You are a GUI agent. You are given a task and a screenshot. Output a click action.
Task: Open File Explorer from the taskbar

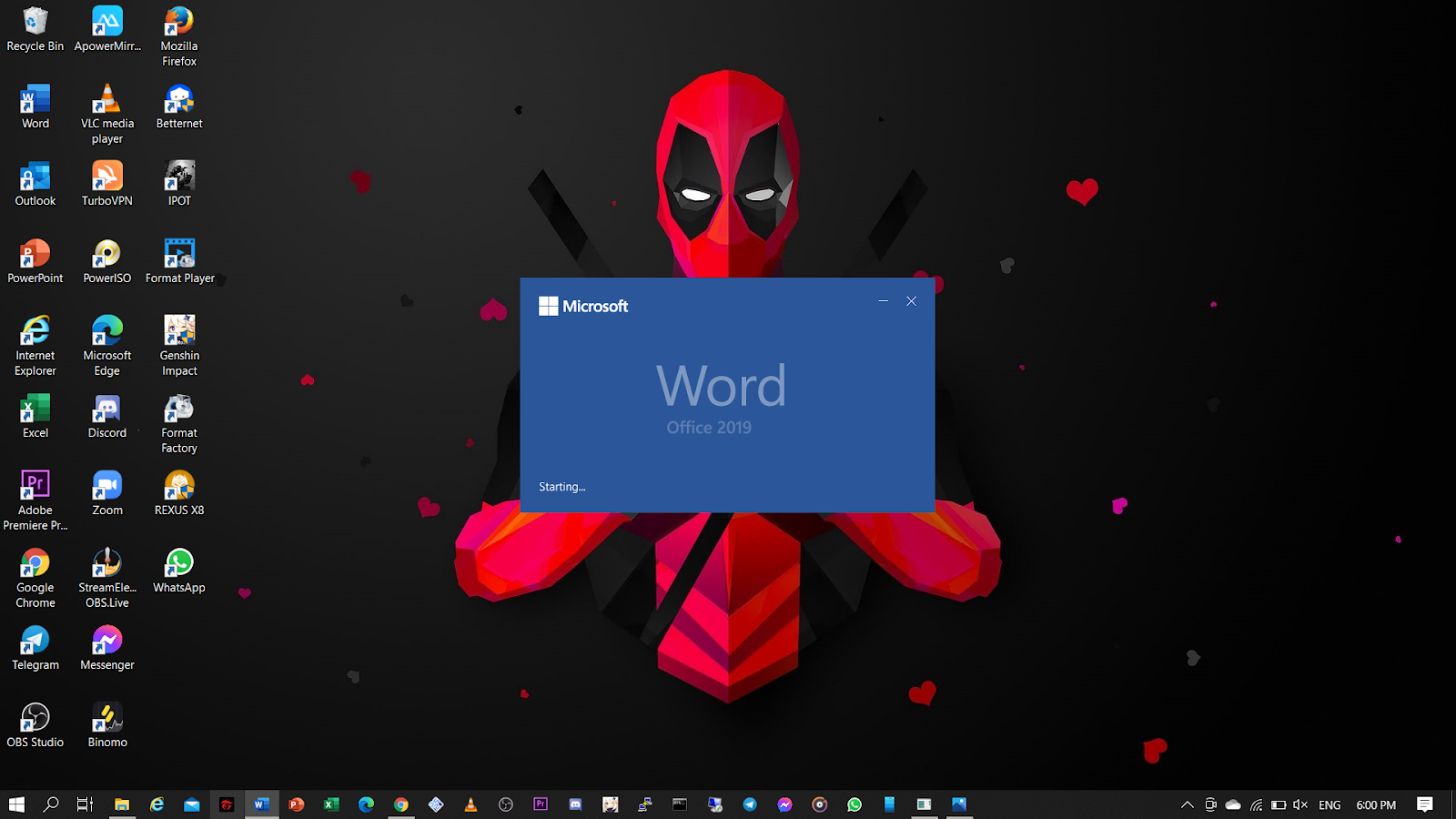[122, 804]
